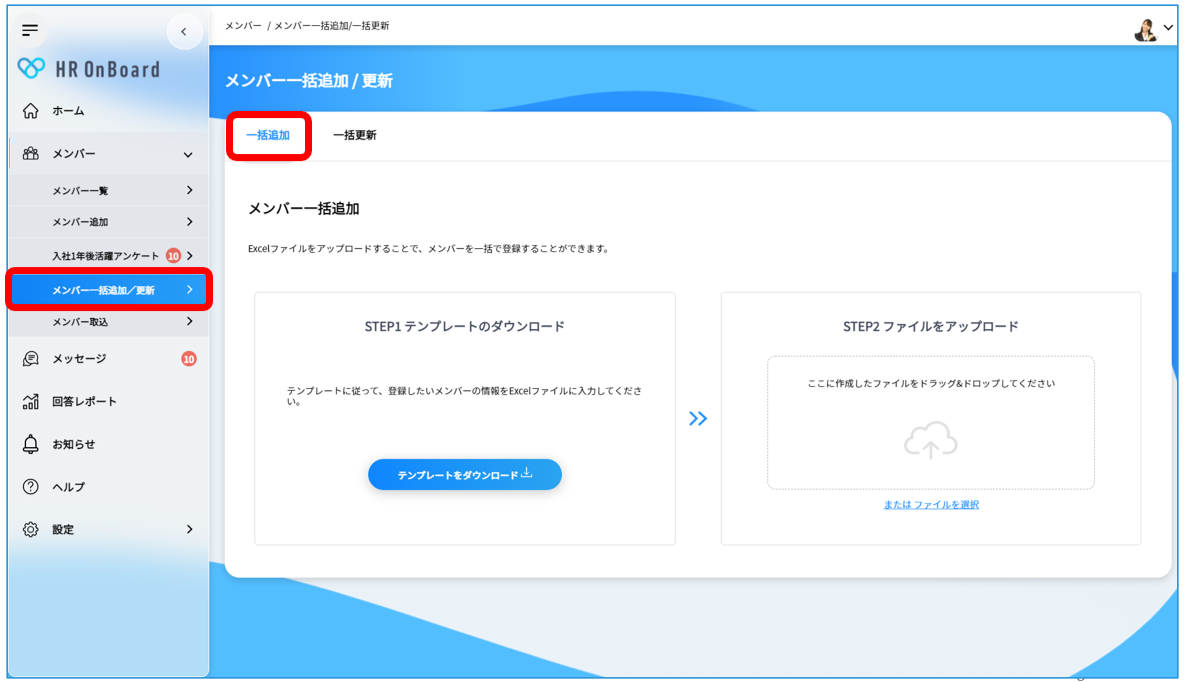Open メンバー取込 submenu item
This screenshot has height=682, width=1184.
click(x=80, y=322)
